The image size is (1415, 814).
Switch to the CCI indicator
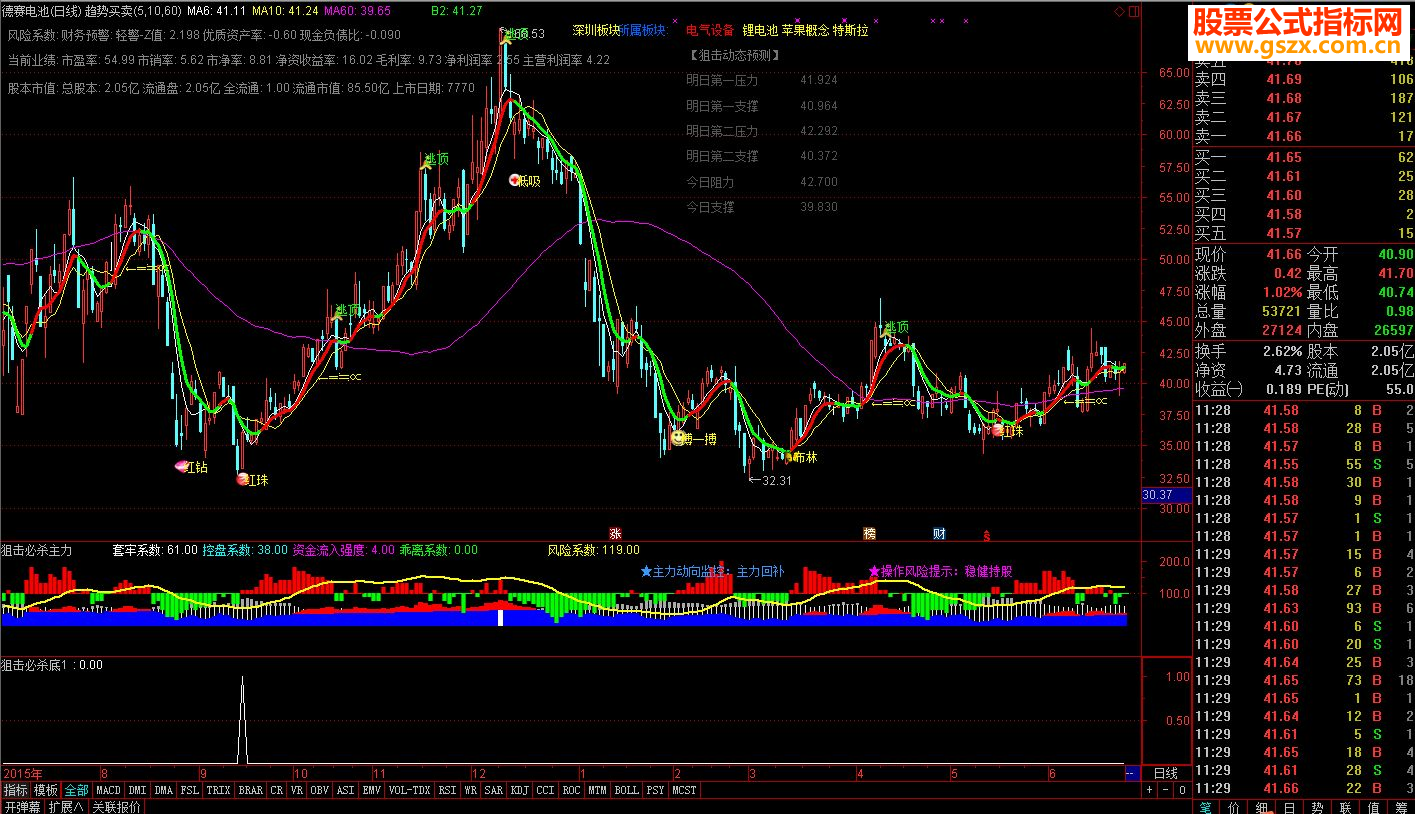click(x=545, y=790)
